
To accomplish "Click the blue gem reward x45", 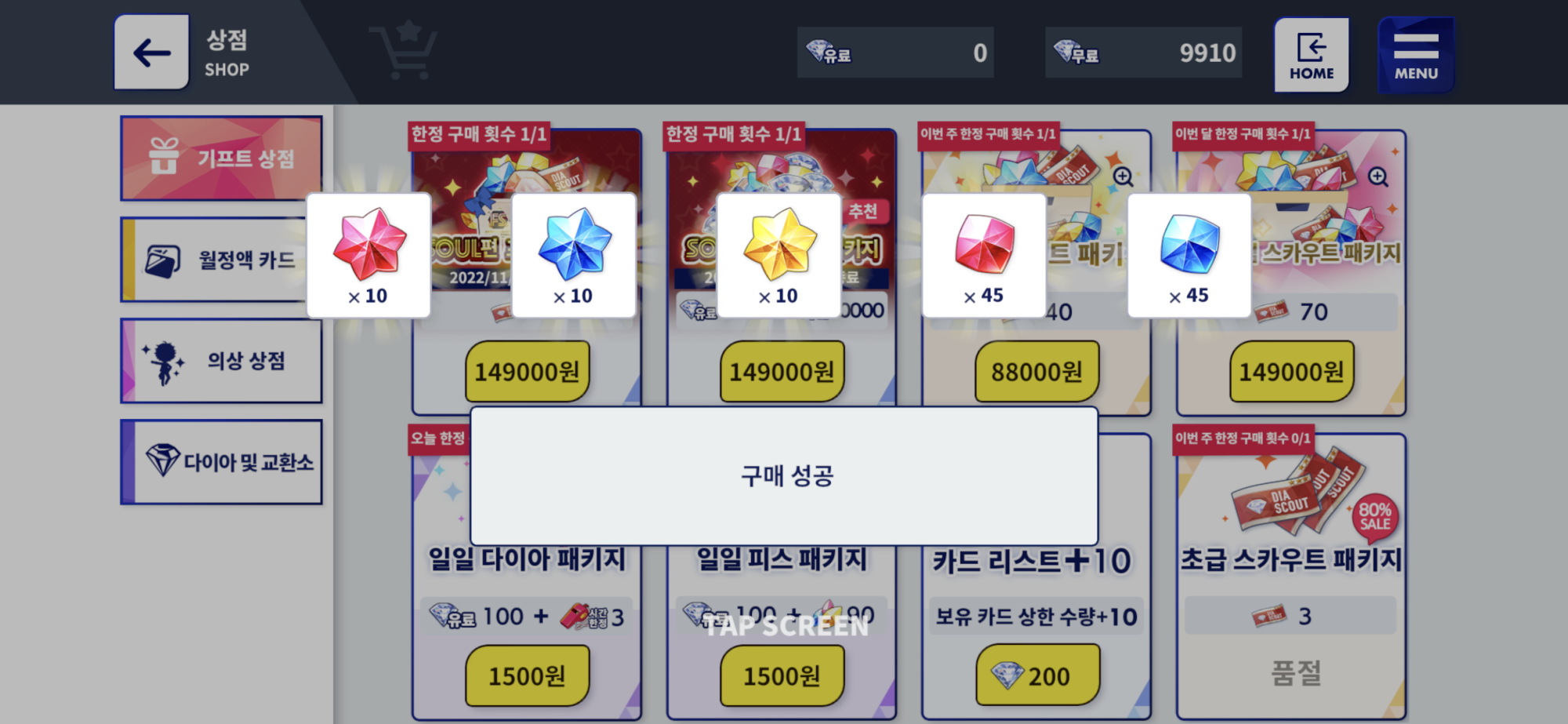I will (1189, 255).
